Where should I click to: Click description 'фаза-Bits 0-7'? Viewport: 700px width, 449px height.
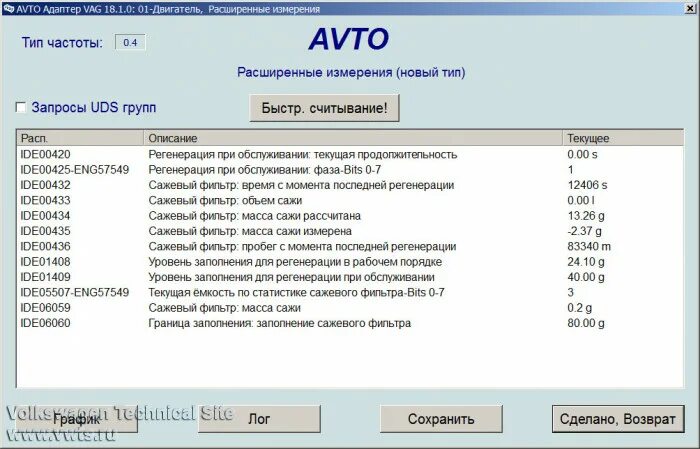347,170
